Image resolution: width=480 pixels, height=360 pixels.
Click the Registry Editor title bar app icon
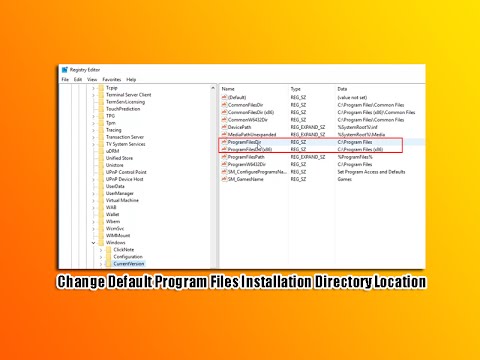coord(65,70)
